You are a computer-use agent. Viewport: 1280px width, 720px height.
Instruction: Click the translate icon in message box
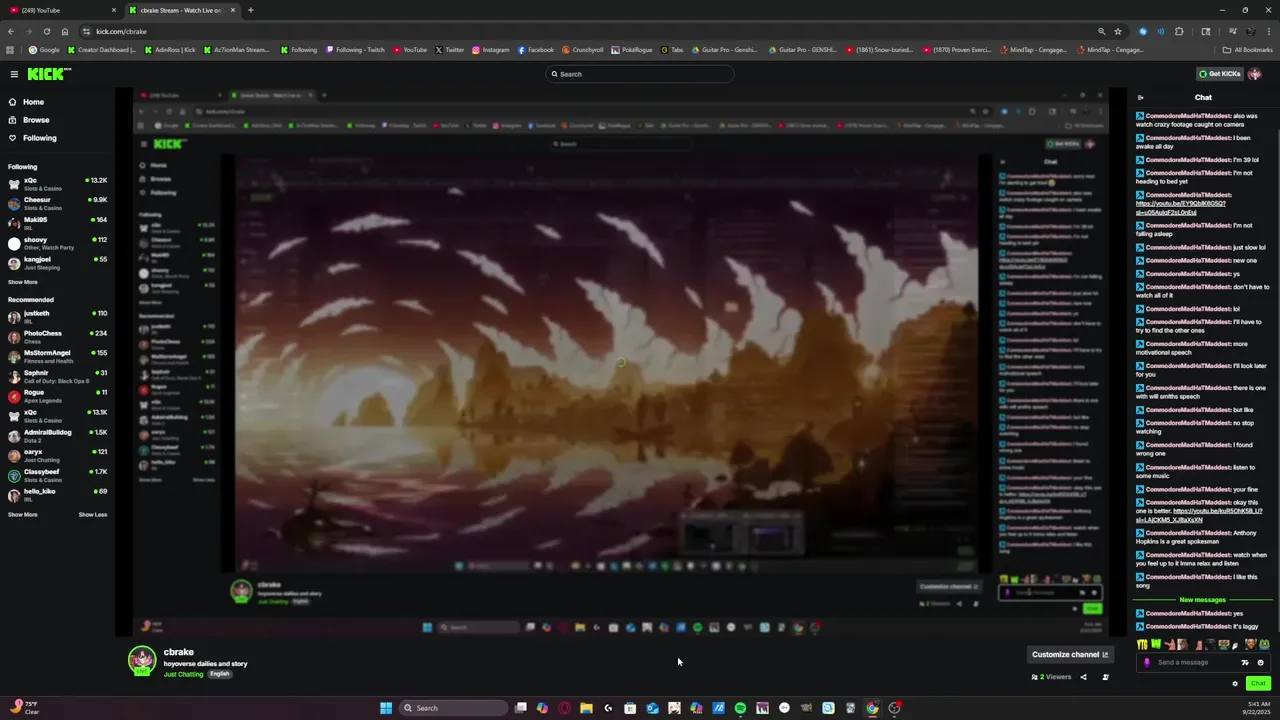tap(1245, 662)
